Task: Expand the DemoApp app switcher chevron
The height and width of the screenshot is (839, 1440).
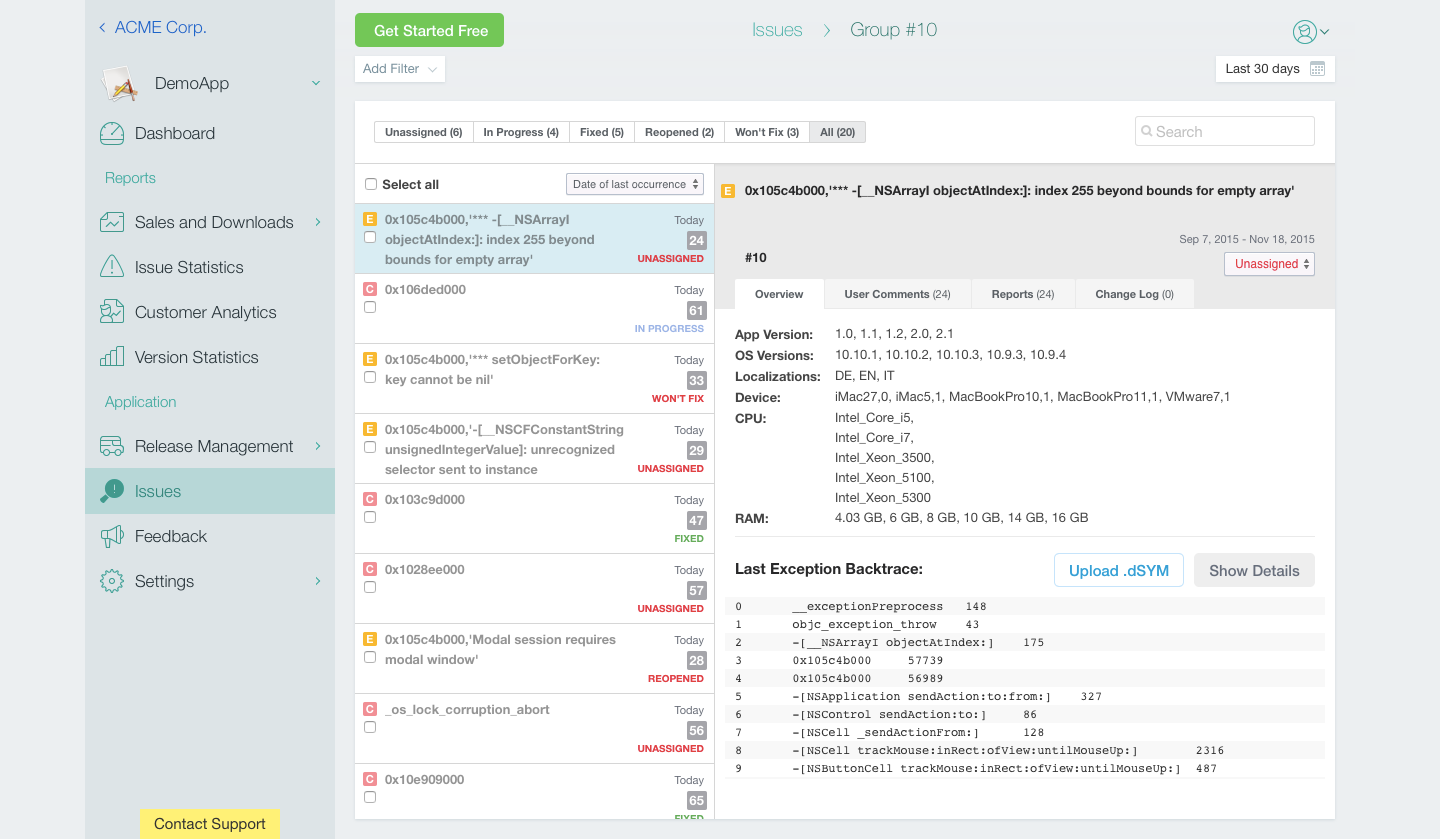Action: [316, 83]
